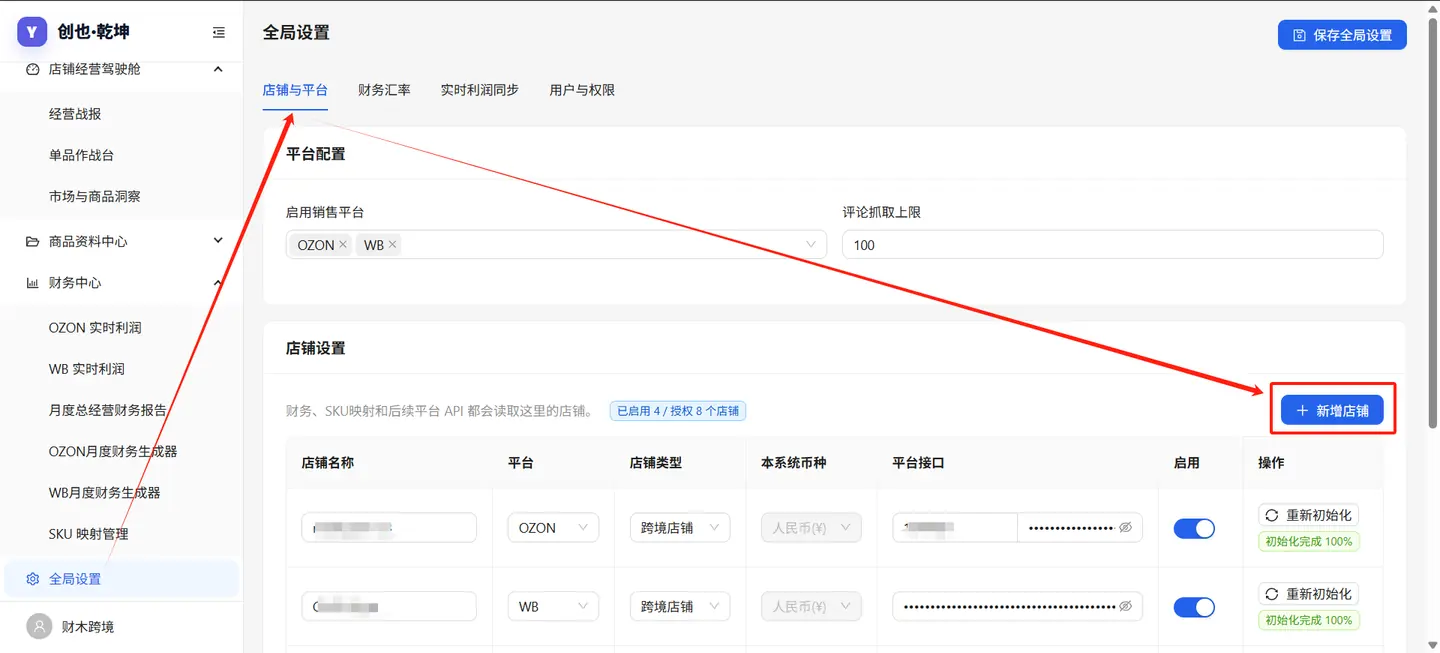Screen dimensions: 1440x653
Task: Expand the 商品资料中心 menu group
Action: click(x=218, y=241)
